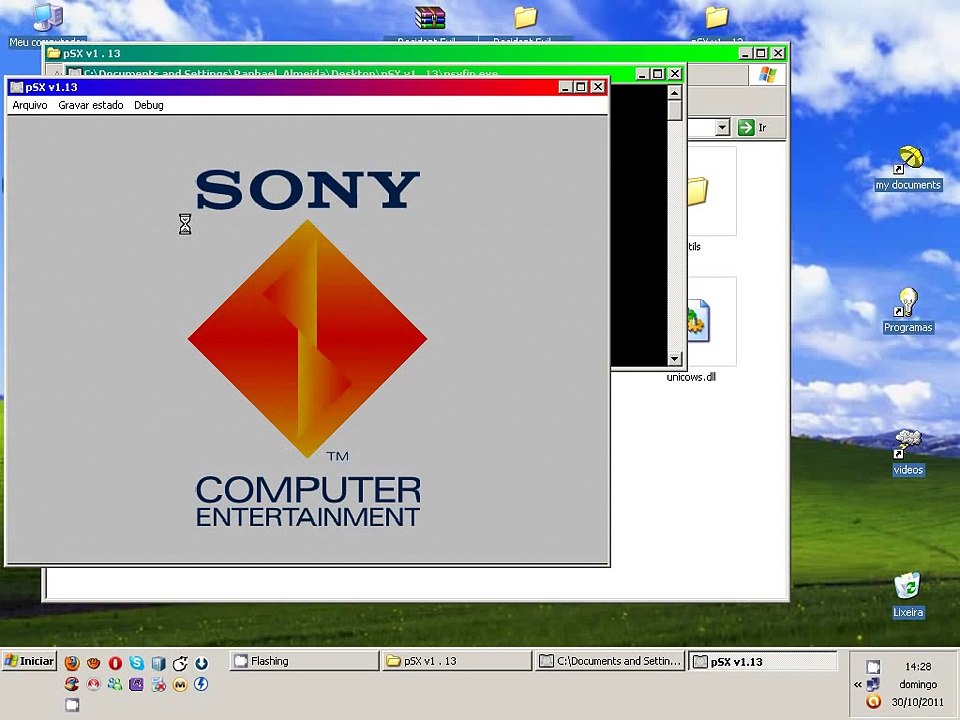Click the Windows flag logo in Explorer toolbar

coord(767,75)
